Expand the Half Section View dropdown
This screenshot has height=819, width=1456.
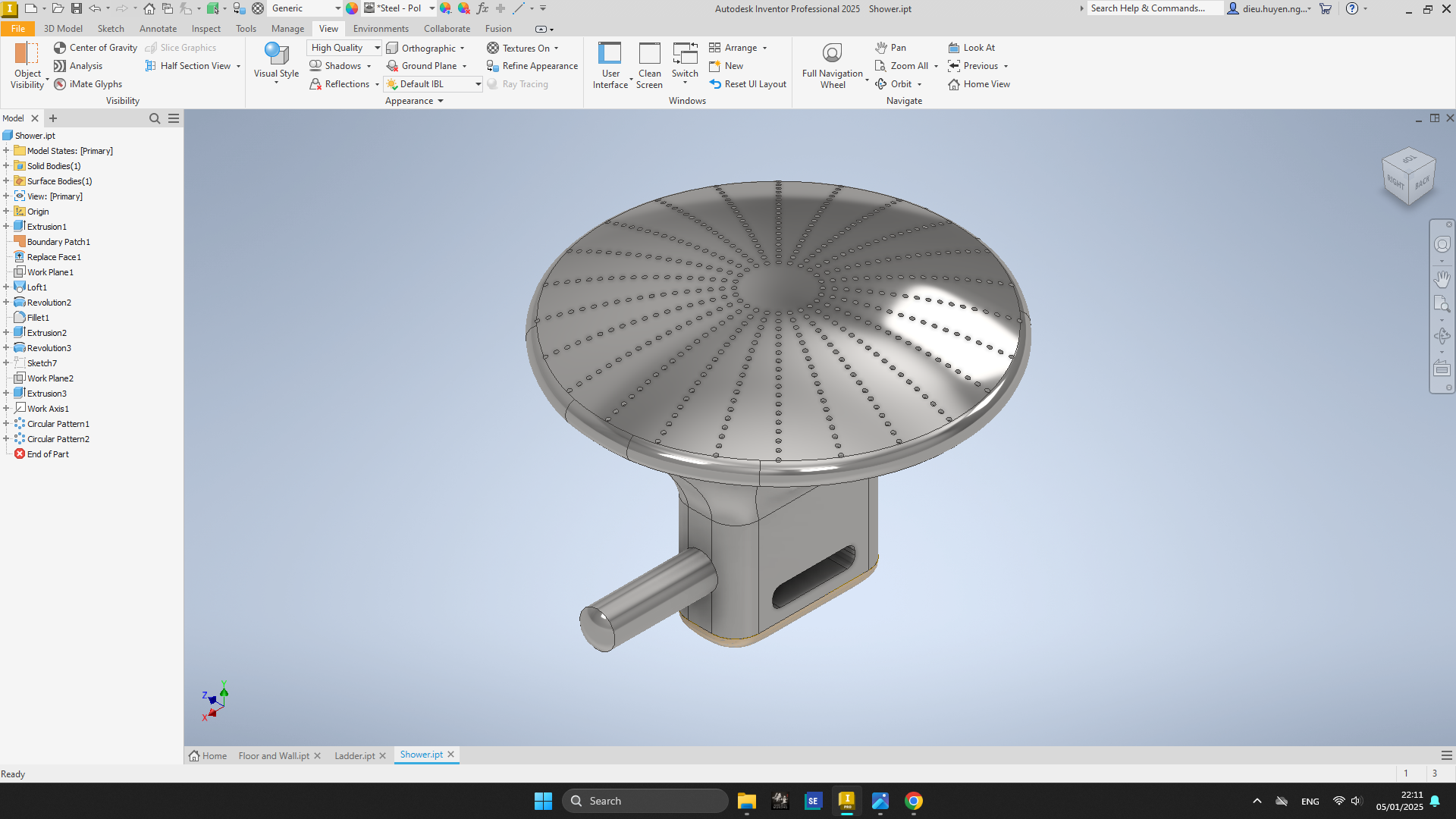238,66
